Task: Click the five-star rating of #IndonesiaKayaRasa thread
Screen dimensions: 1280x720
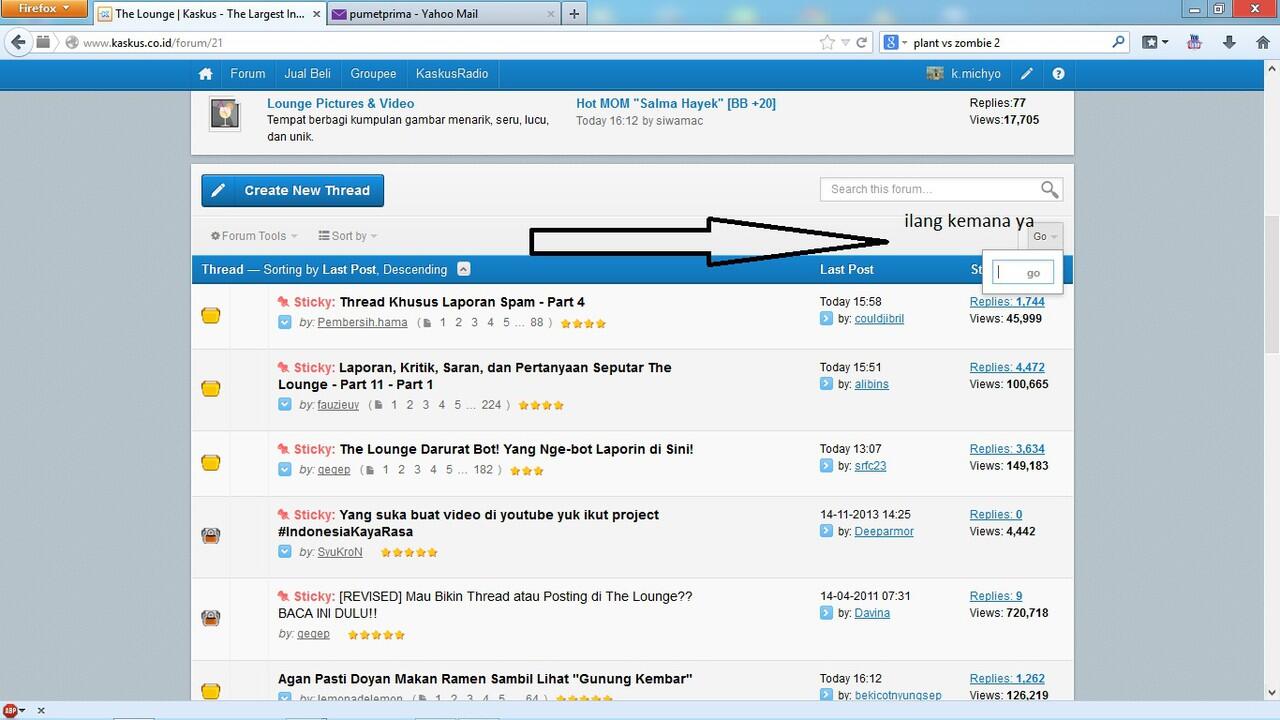Action: (409, 552)
